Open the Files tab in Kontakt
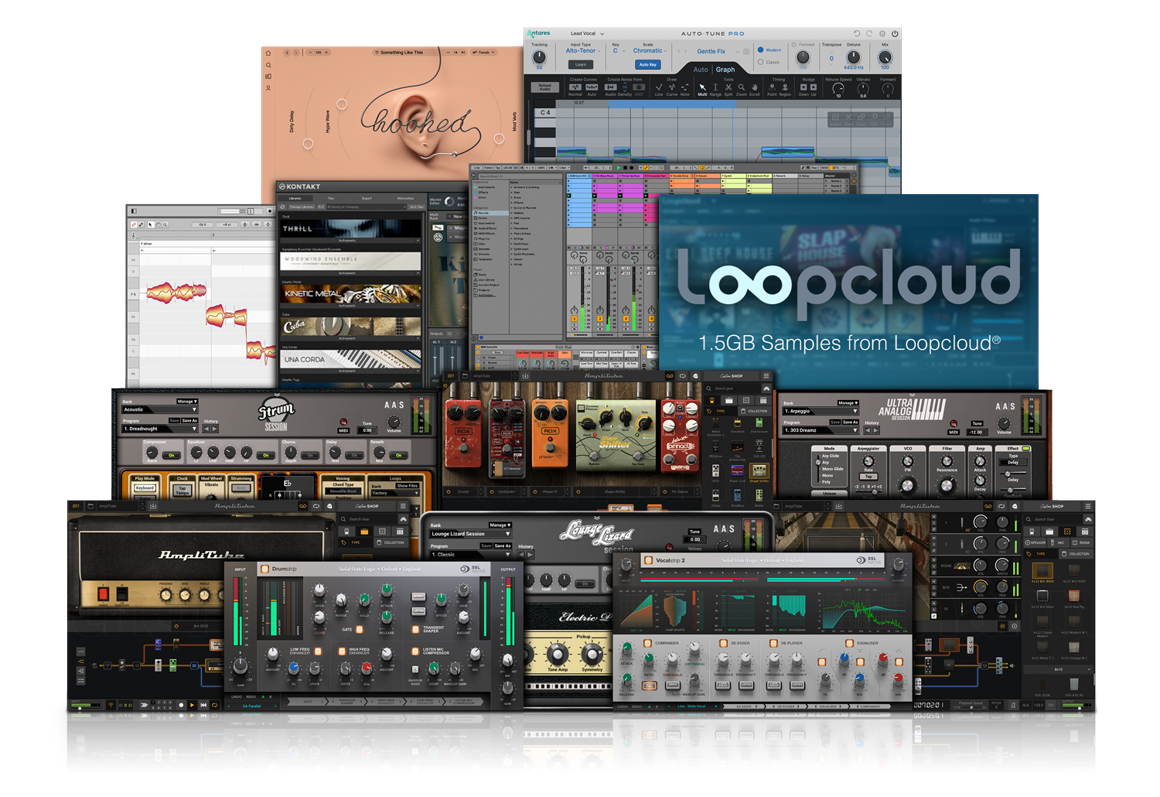This screenshot has height=797, width=1160. coord(331,198)
